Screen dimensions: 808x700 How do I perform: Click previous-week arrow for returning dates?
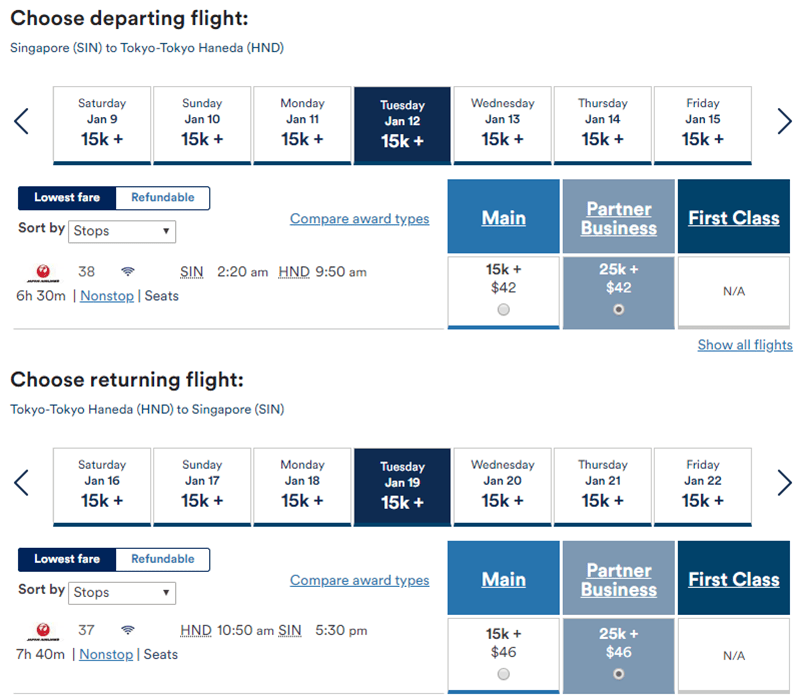pos(22,483)
